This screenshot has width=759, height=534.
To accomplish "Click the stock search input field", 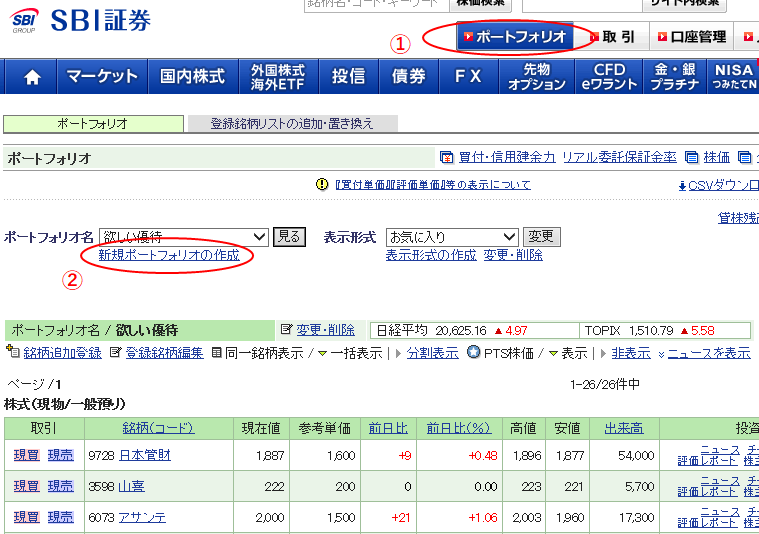I will (x=376, y=5).
